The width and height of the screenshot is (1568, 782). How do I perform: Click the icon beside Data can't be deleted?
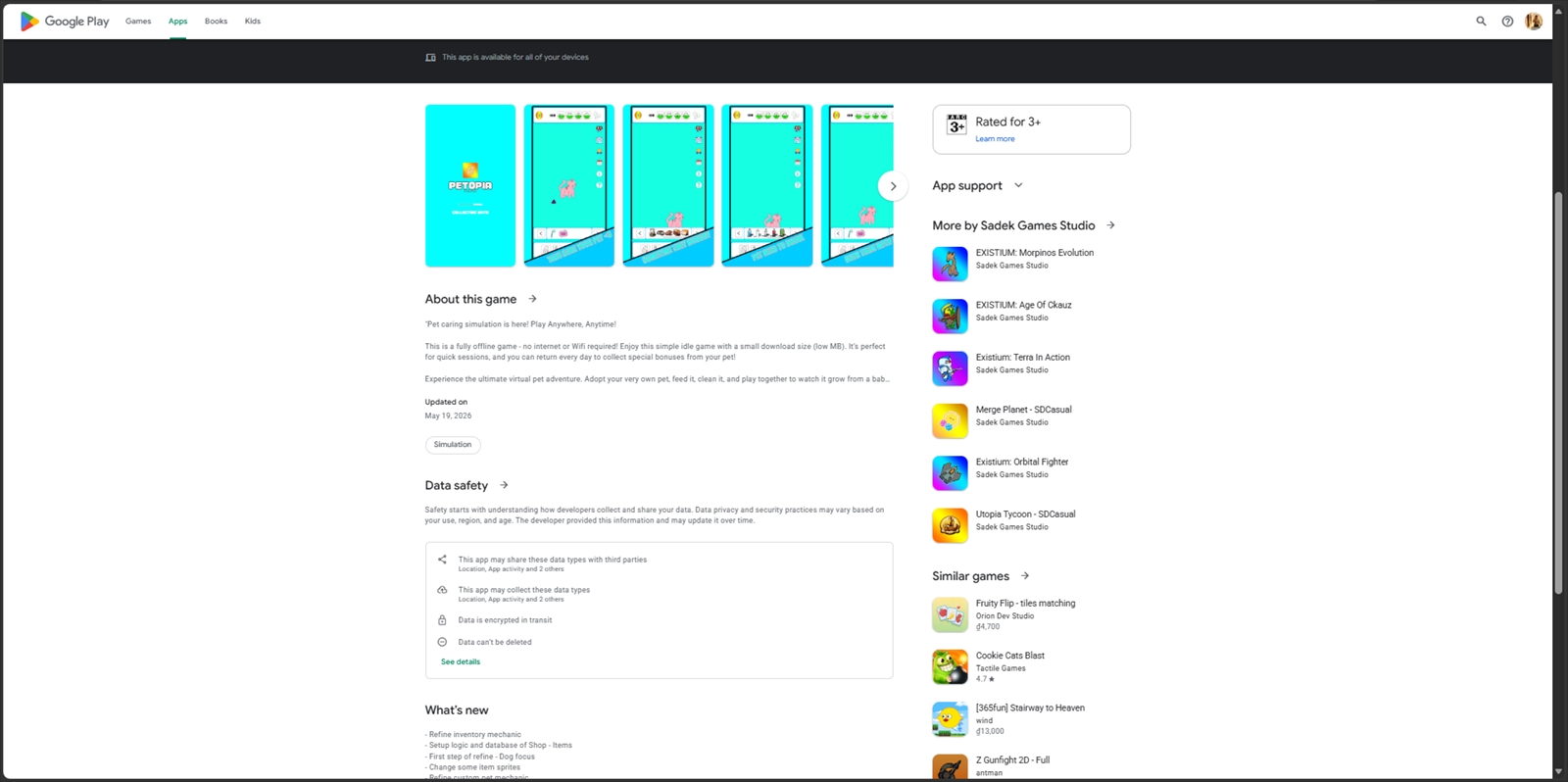click(442, 642)
